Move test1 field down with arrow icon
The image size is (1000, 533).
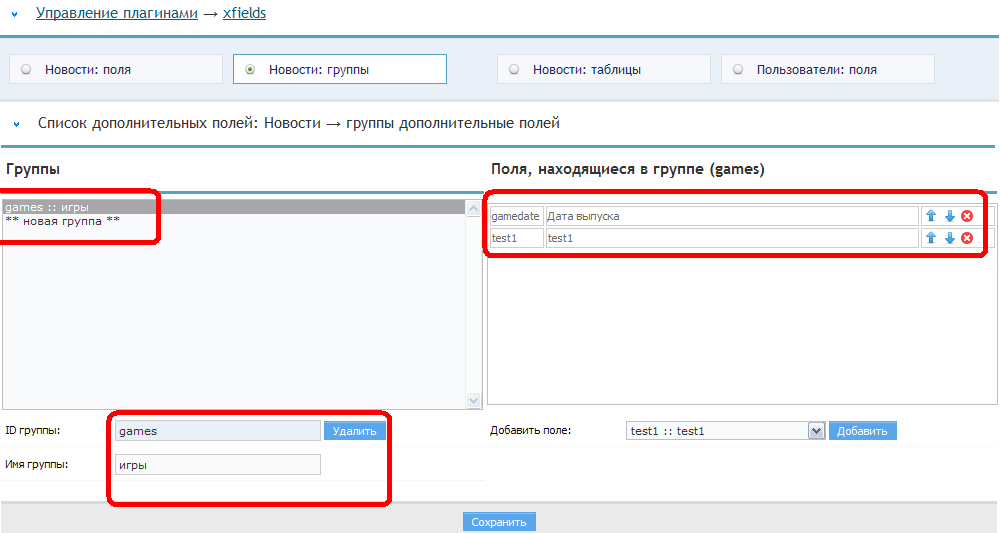949,238
